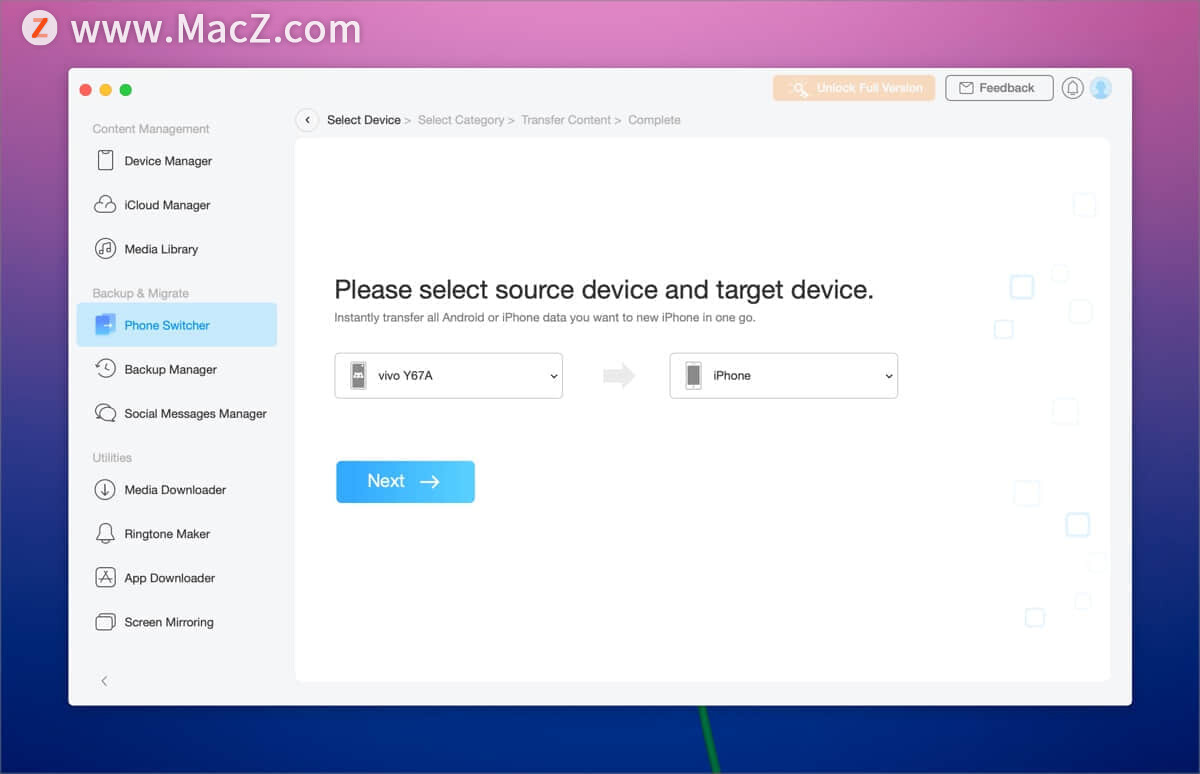Open the App Downloader utility
The image size is (1200, 774).
pyautogui.click(x=176, y=578)
